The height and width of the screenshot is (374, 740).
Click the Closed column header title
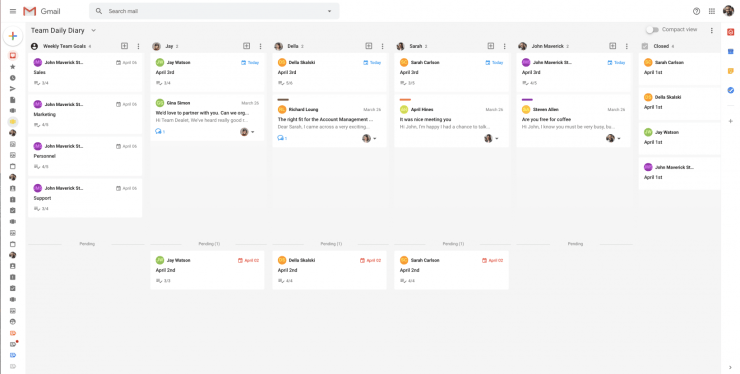click(661, 46)
